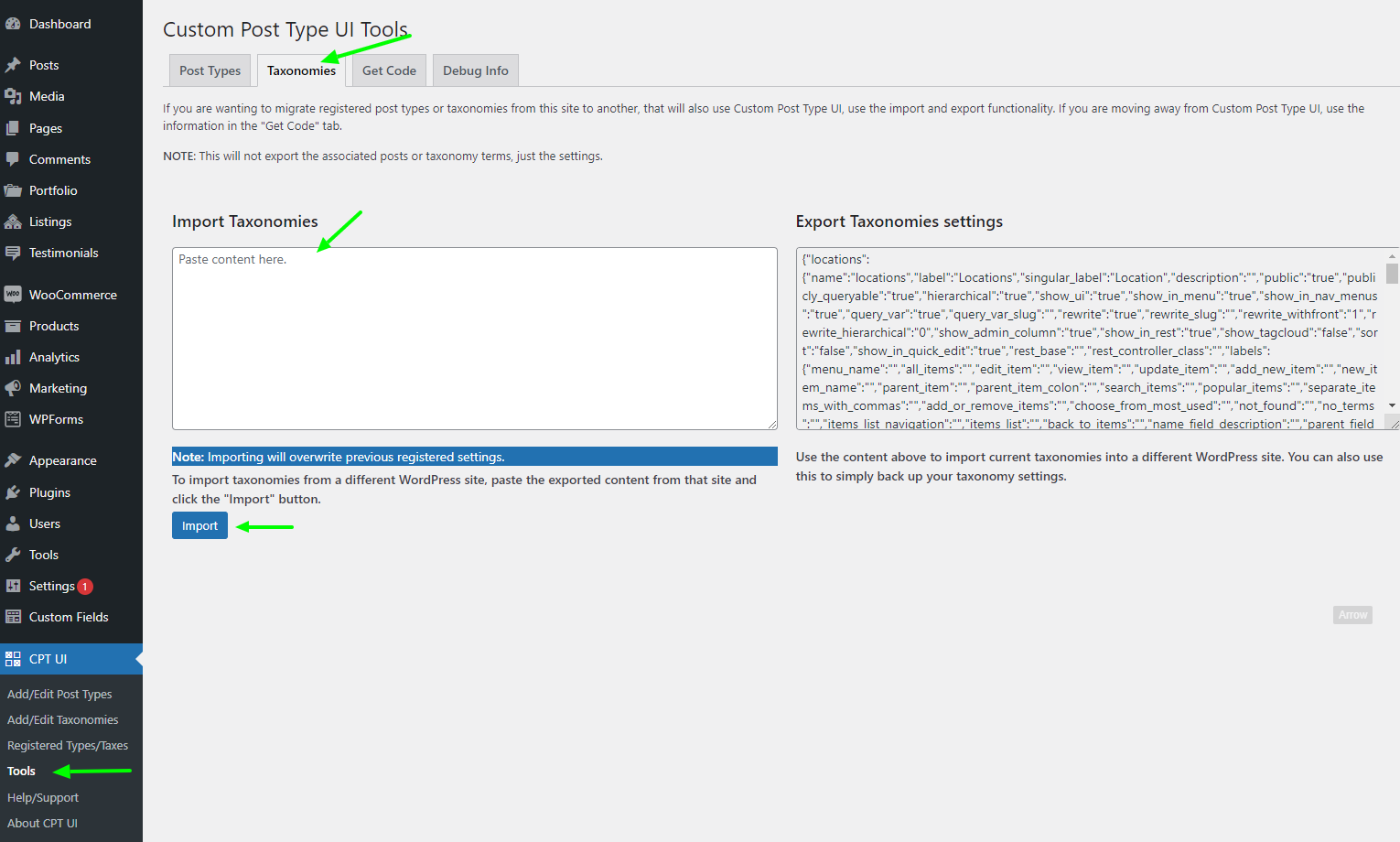The width and height of the screenshot is (1400, 842).
Task: Open Media via its sidebar icon
Action: 13,96
